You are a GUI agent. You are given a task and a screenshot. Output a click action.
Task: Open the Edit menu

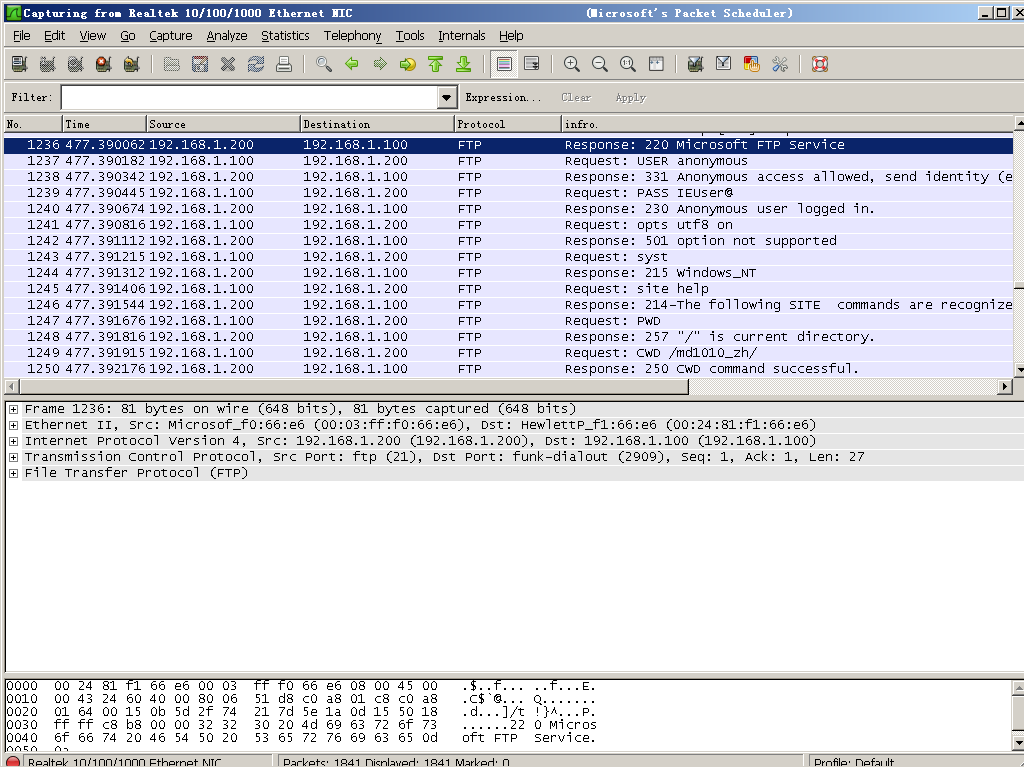click(54, 36)
